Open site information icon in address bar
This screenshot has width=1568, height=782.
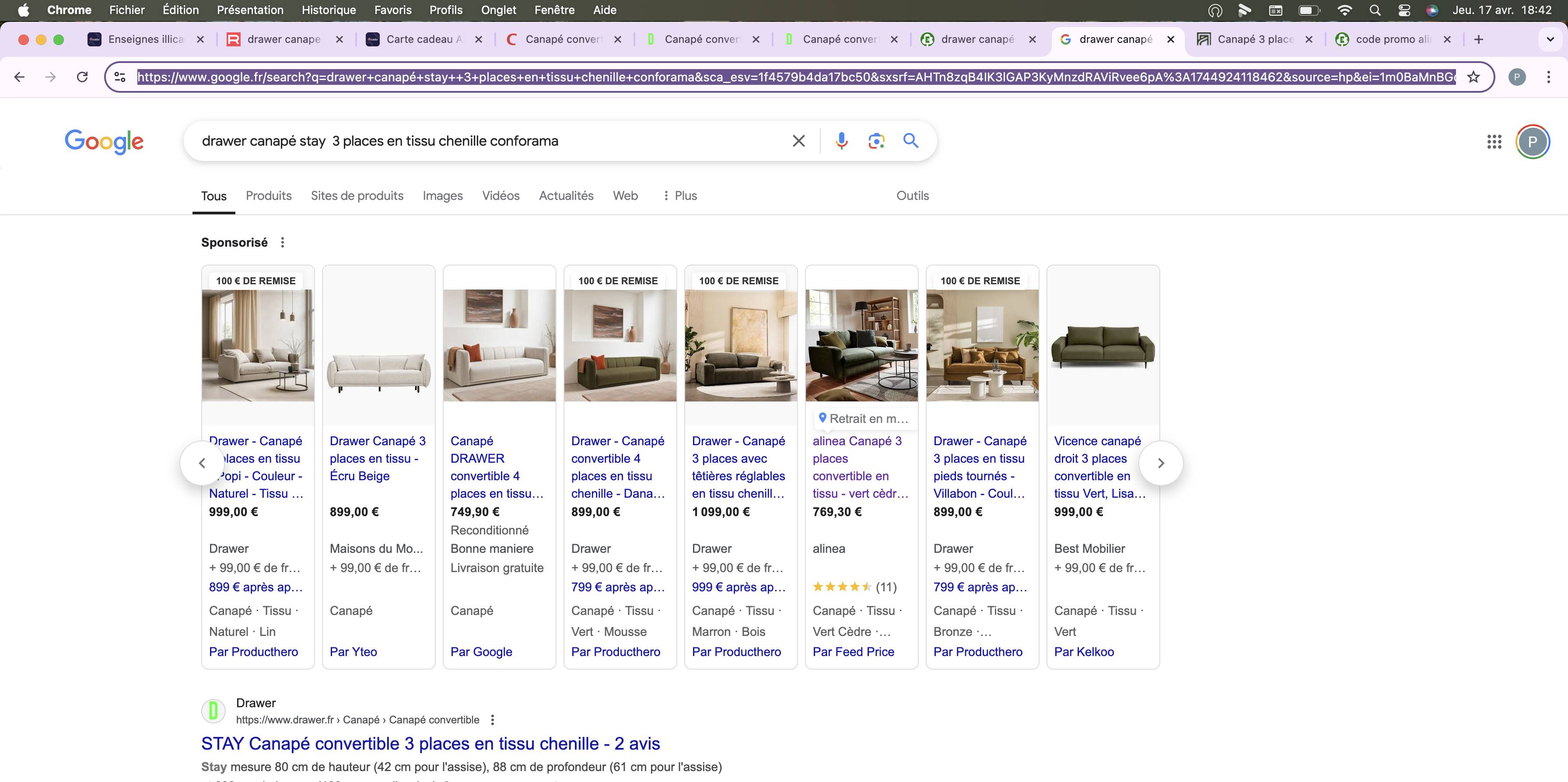120,77
